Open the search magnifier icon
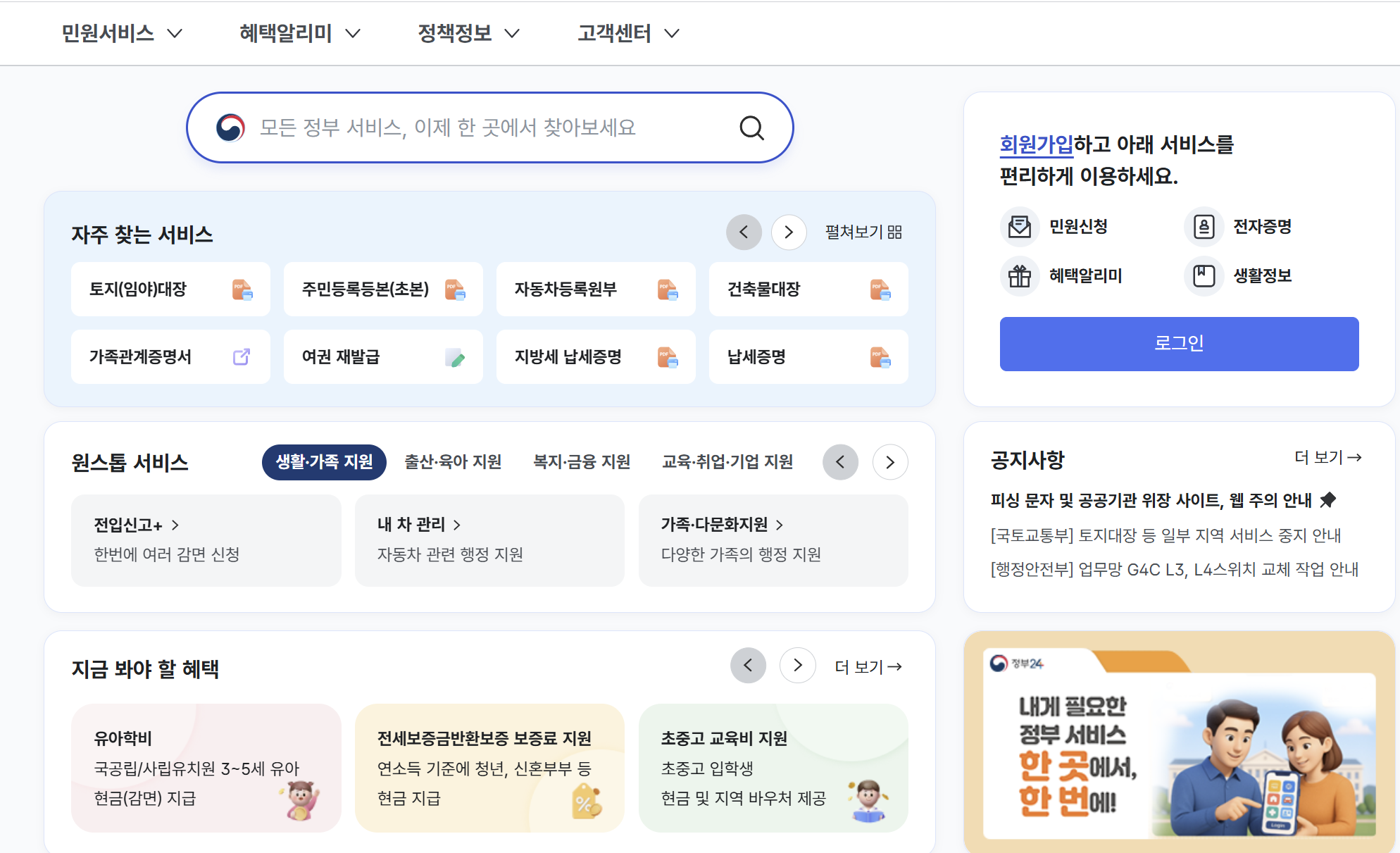The width and height of the screenshot is (1400, 853). [x=751, y=128]
